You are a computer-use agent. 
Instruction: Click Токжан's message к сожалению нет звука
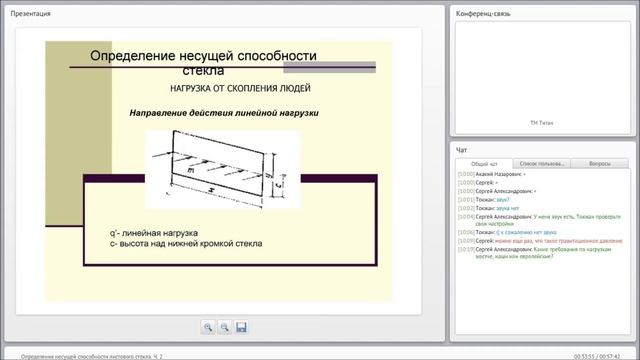coord(507,232)
